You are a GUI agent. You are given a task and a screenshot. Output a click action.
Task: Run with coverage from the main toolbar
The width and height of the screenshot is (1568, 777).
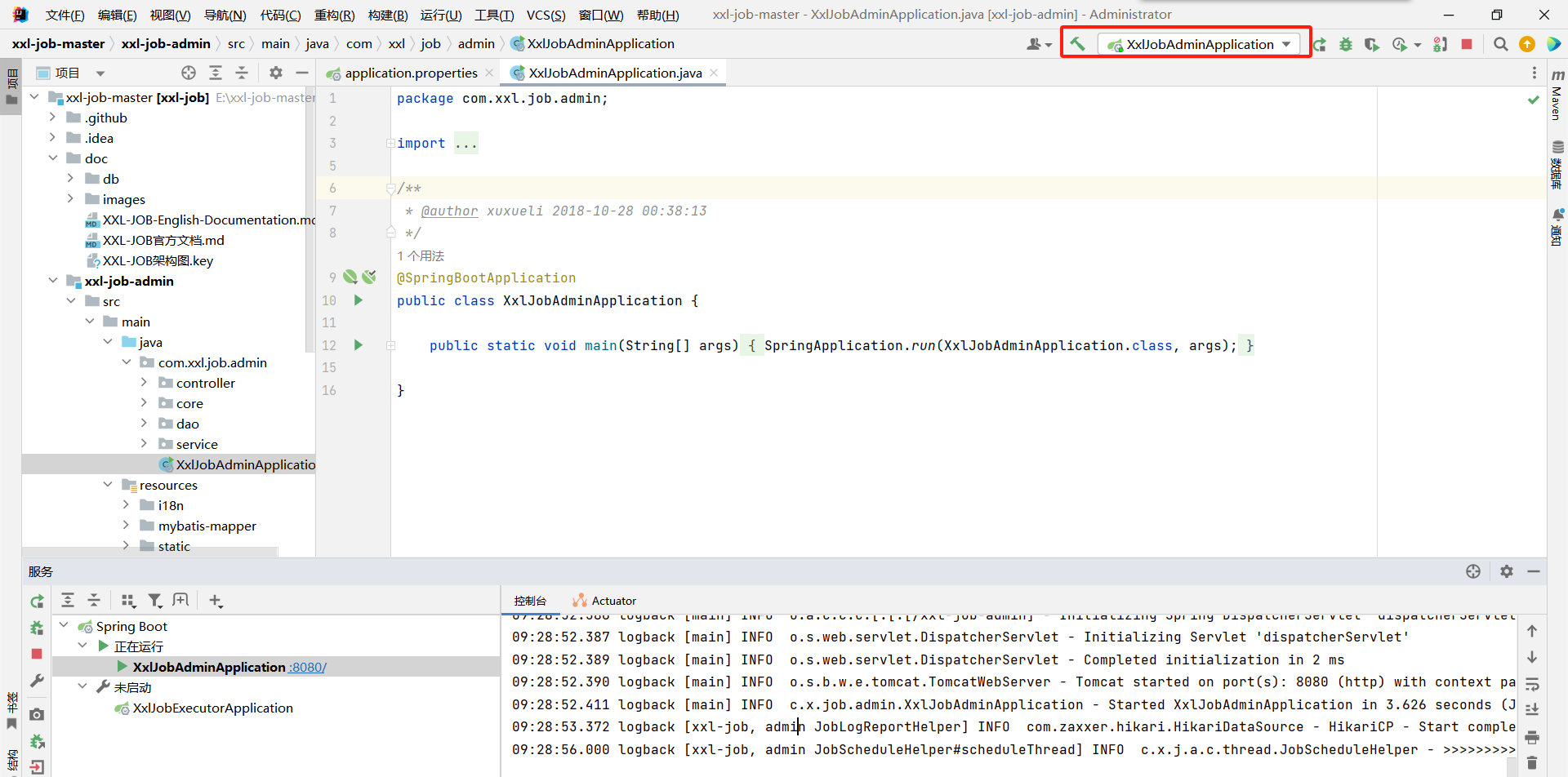(x=1372, y=44)
